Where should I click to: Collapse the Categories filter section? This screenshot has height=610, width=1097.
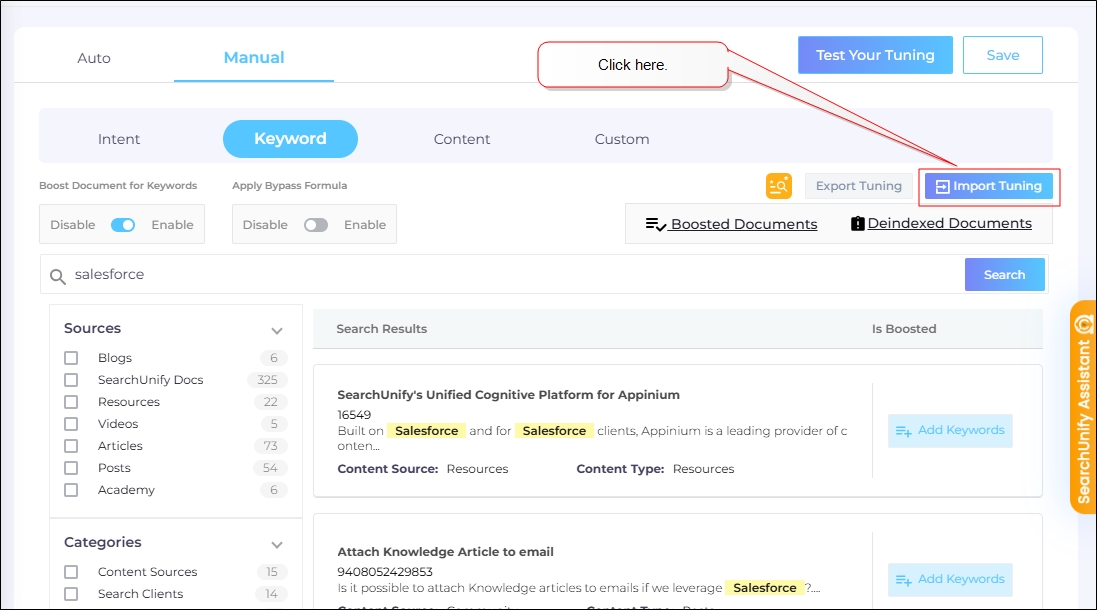coord(277,544)
